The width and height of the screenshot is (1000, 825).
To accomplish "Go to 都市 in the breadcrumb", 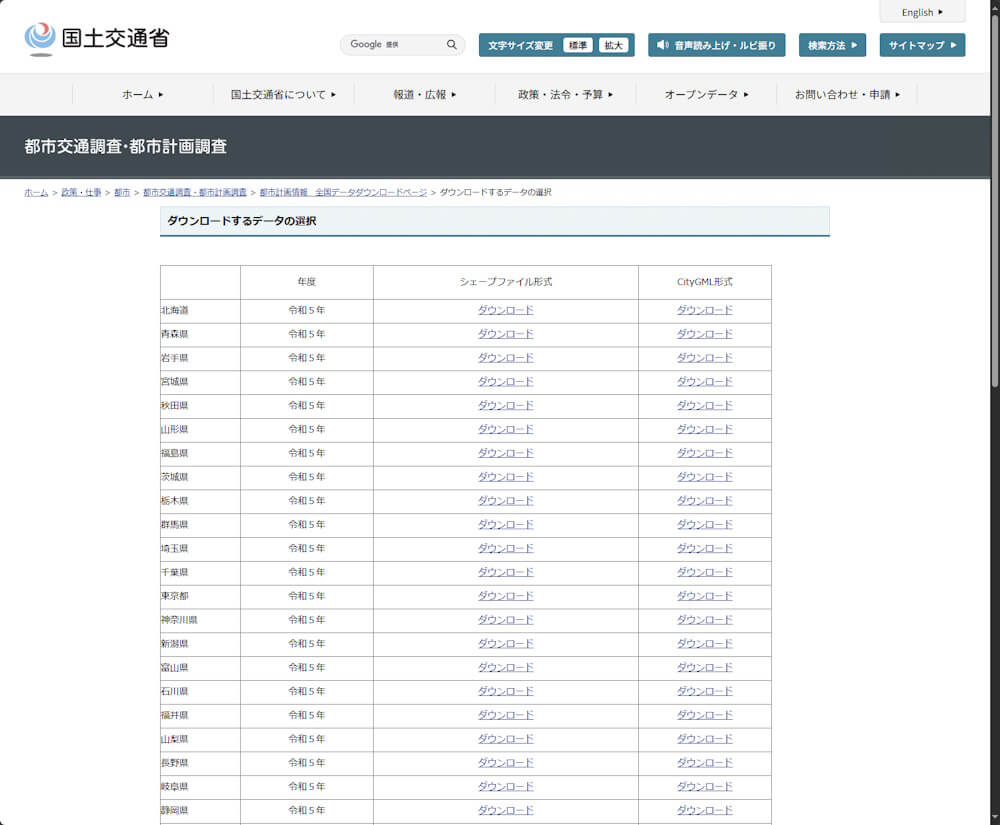I will (122, 192).
